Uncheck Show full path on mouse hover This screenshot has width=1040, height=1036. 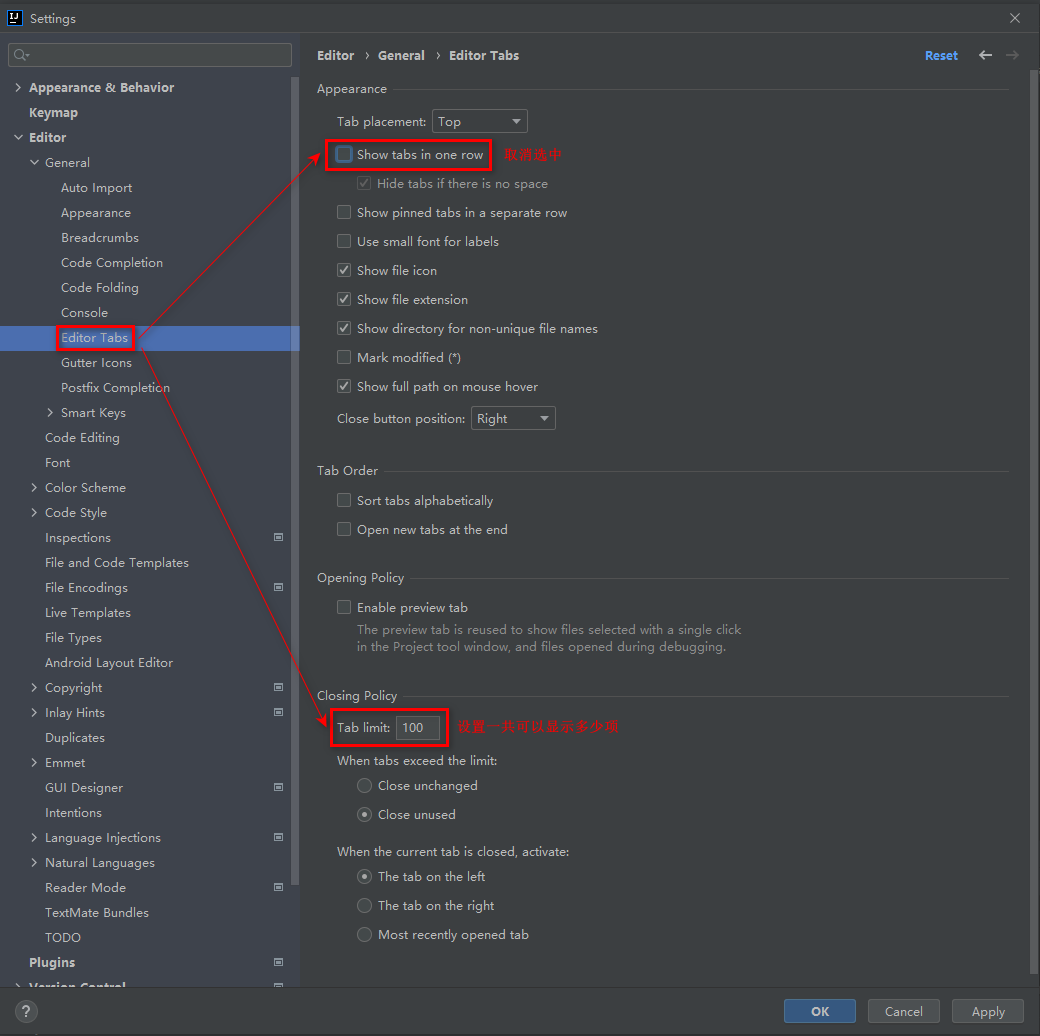click(x=344, y=386)
